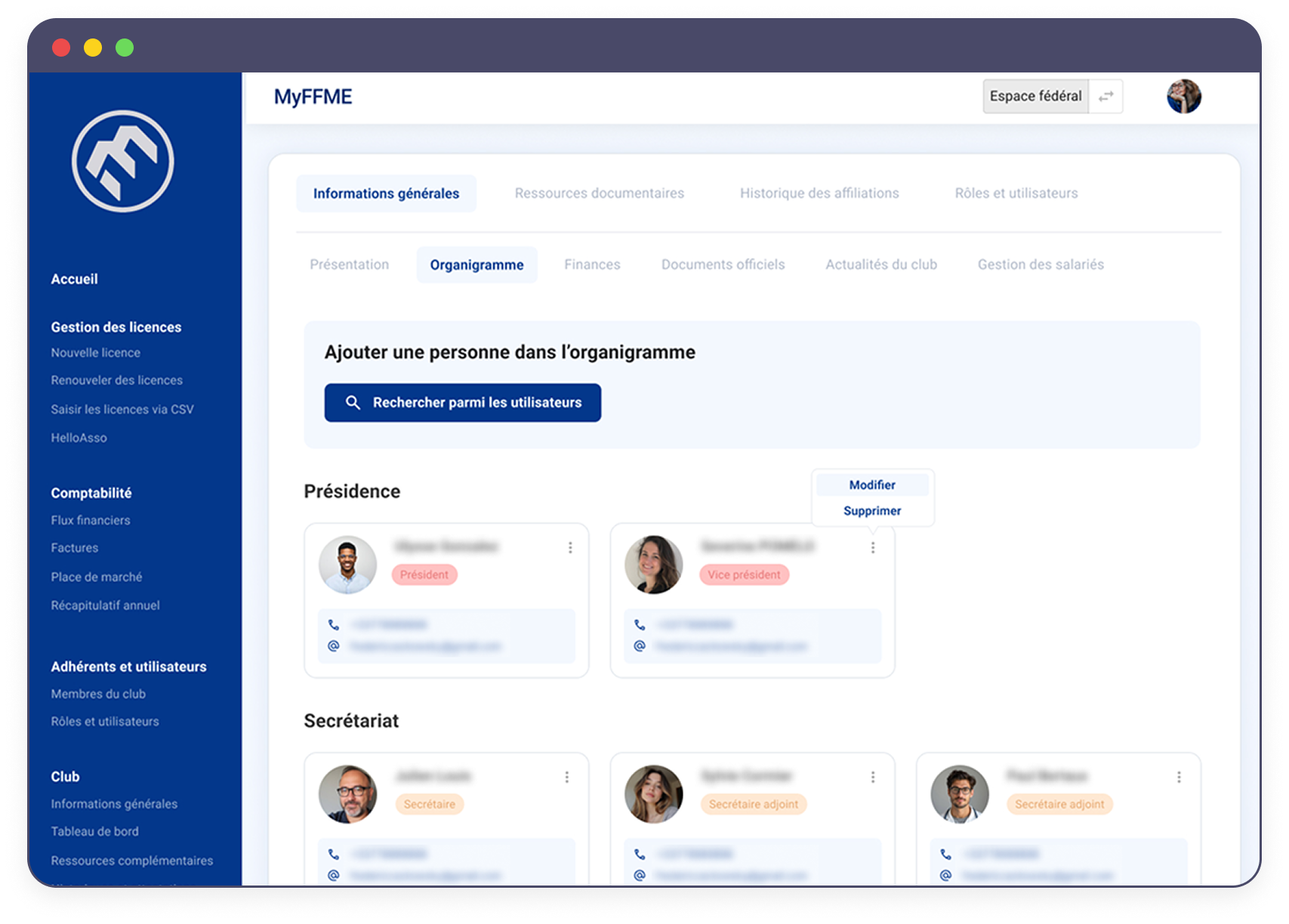Choose Supprimer in the popup menu

tap(872, 511)
